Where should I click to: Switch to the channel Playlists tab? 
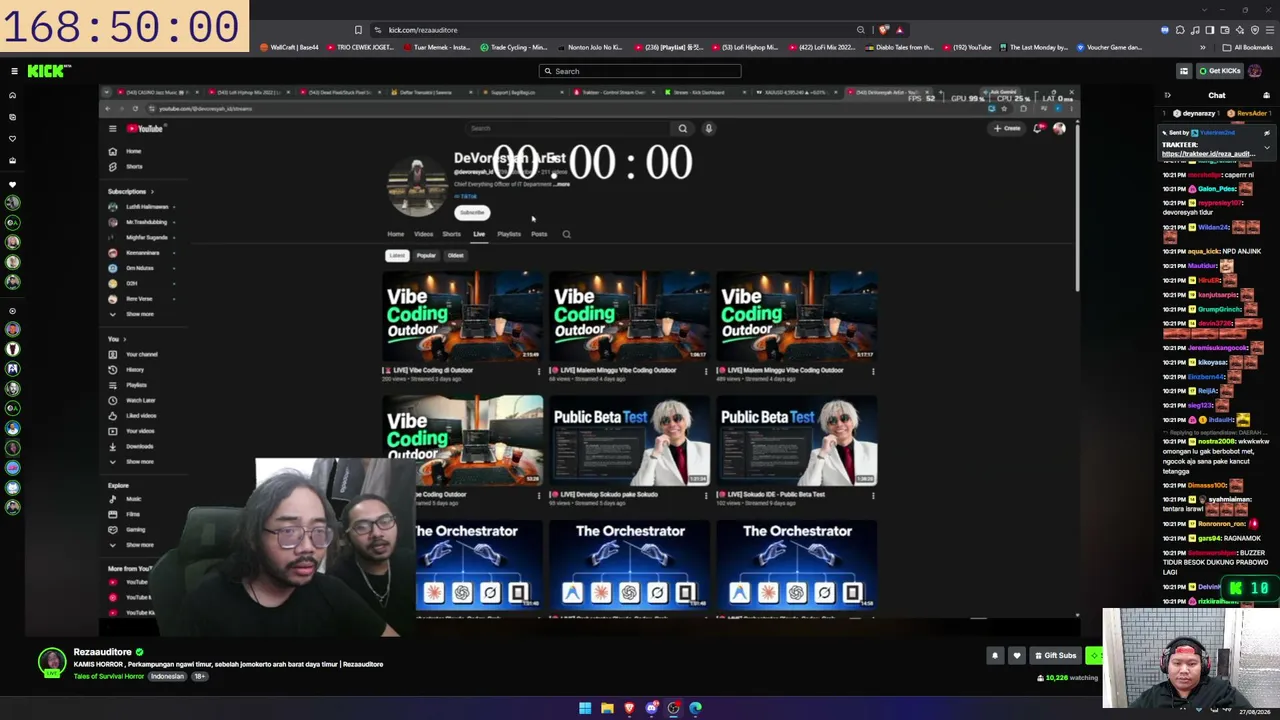coord(509,234)
